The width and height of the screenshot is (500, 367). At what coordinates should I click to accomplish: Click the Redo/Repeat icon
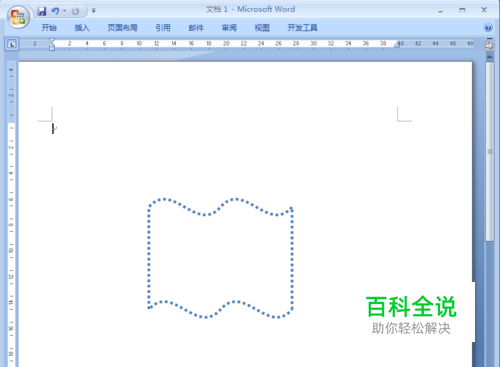coord(76,11)
